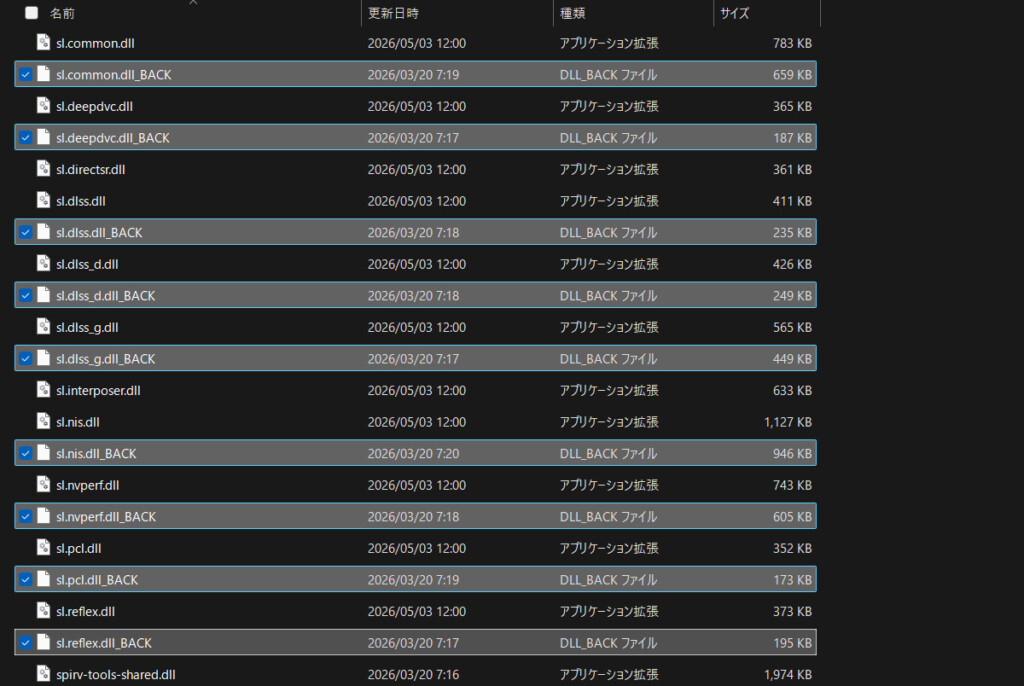The image size is (1024, 686).
Task: Click the file name sl.common.dll_BACK
Action: 114,74
